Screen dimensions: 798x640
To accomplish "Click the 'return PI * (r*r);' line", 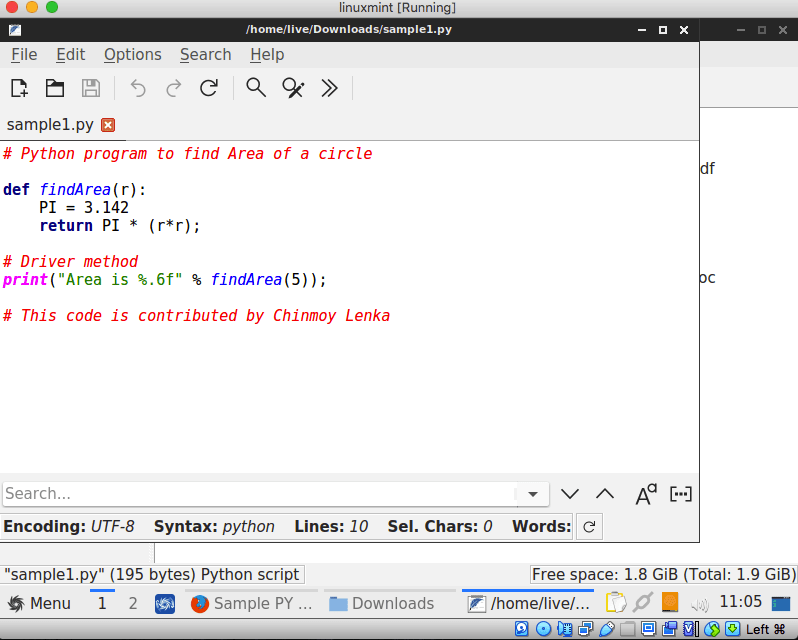I will tap(120, 225).
